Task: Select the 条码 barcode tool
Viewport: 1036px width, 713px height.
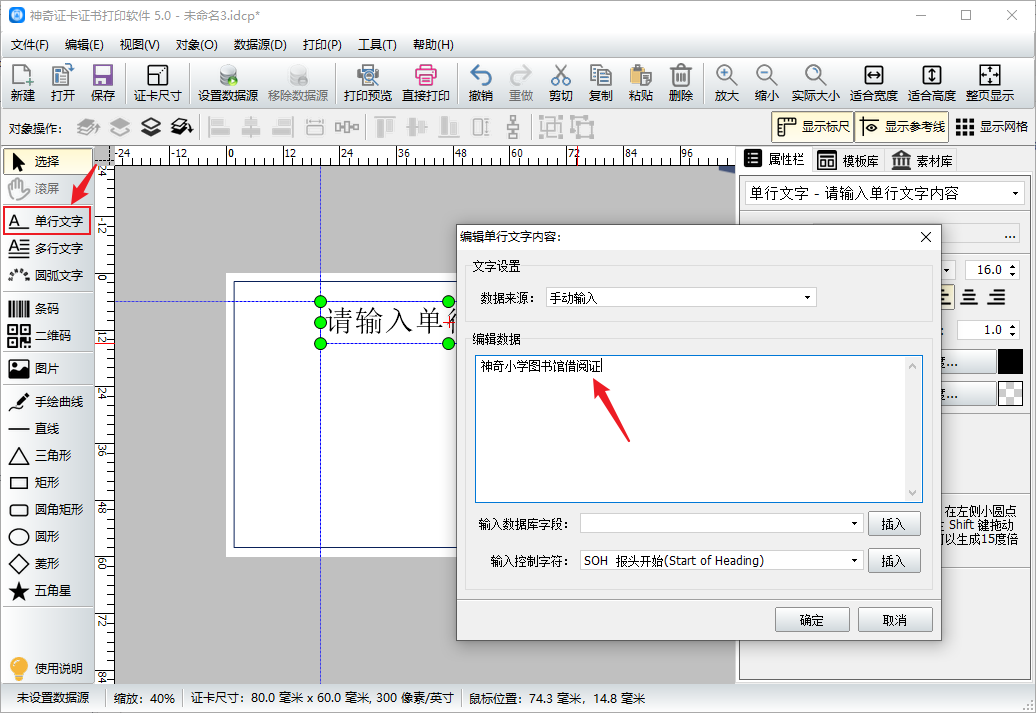Action: click(46, 309)
